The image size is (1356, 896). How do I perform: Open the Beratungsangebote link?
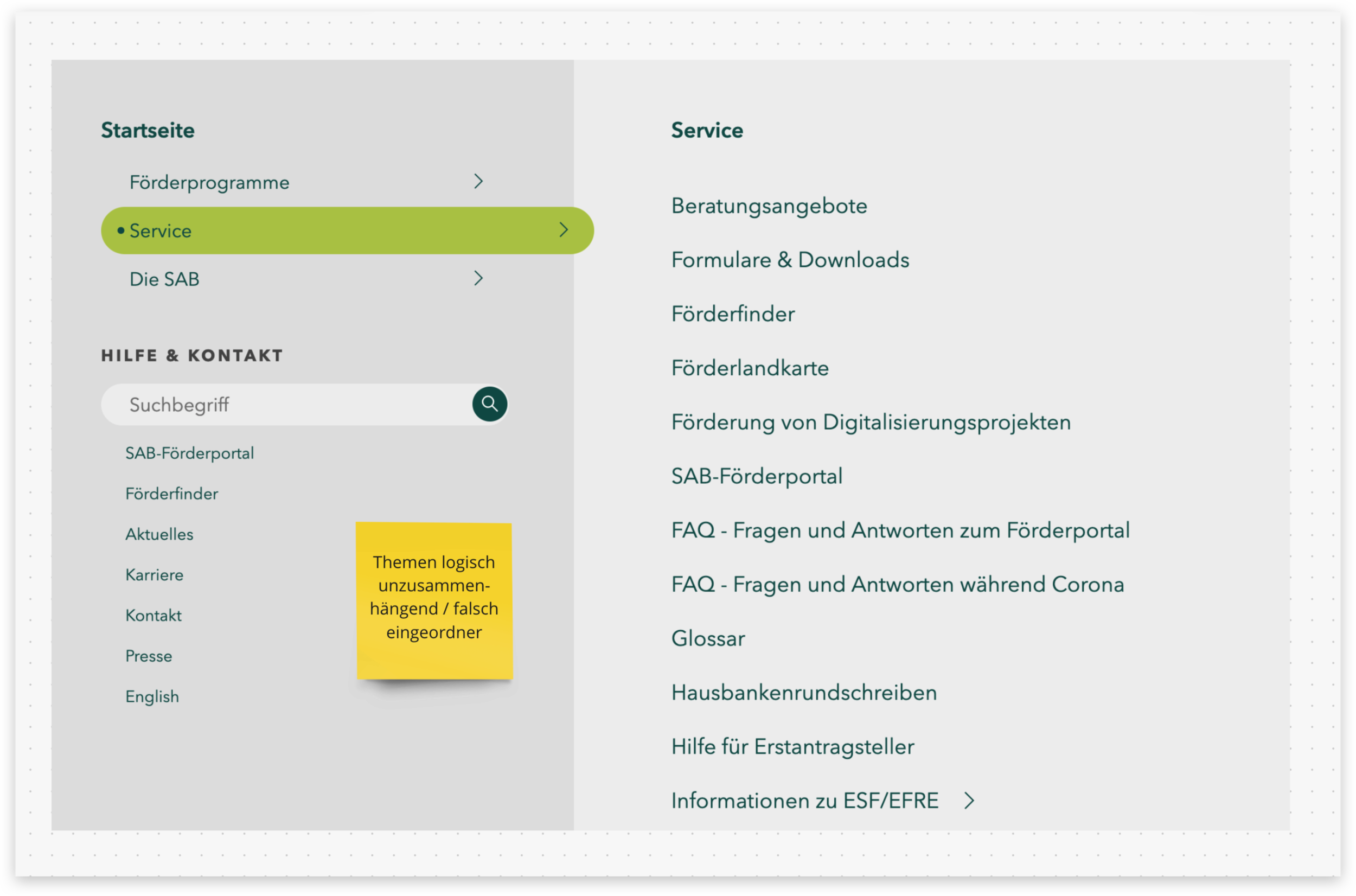click(x=769, y=206)
